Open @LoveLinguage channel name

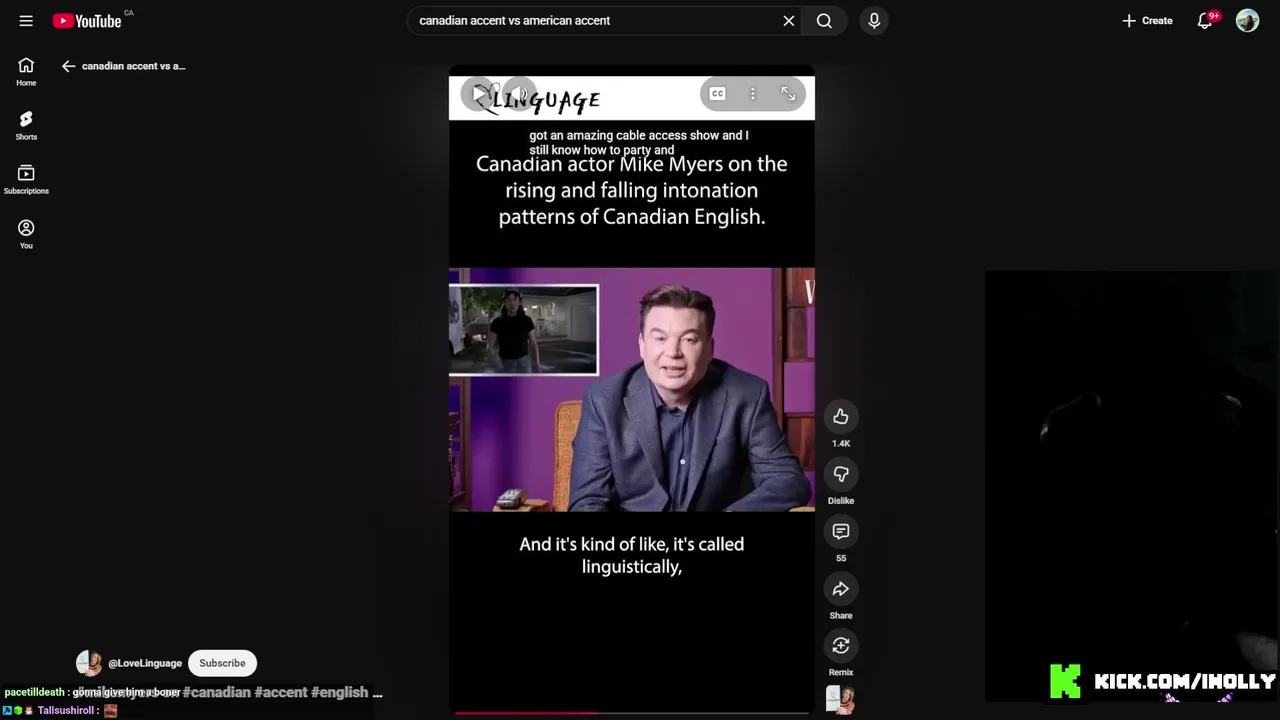(145, 663)
